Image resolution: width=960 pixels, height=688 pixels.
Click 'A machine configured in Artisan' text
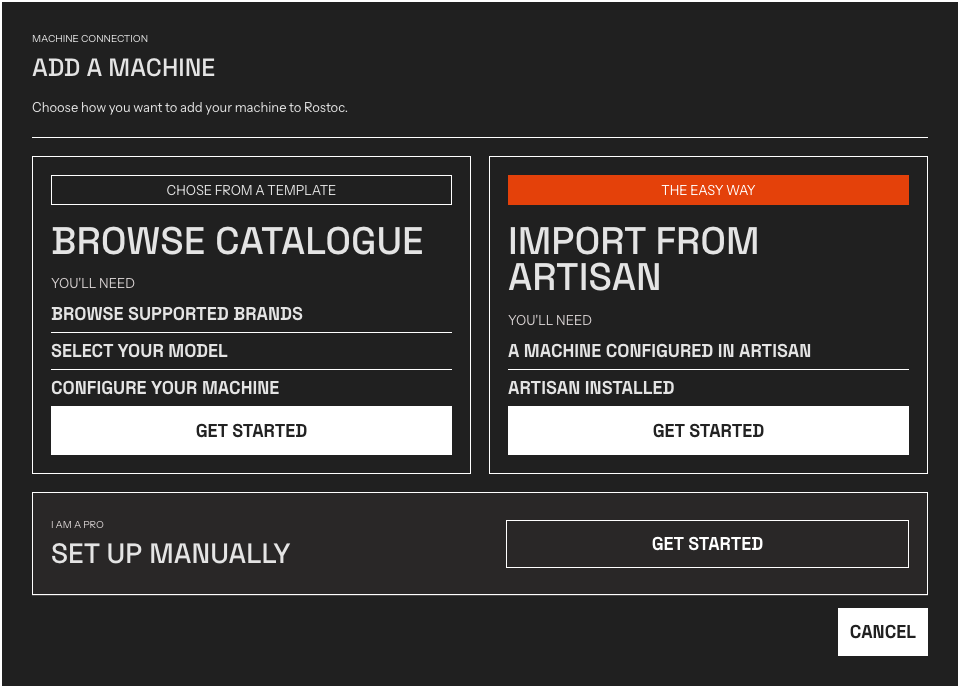pos(659,351)
